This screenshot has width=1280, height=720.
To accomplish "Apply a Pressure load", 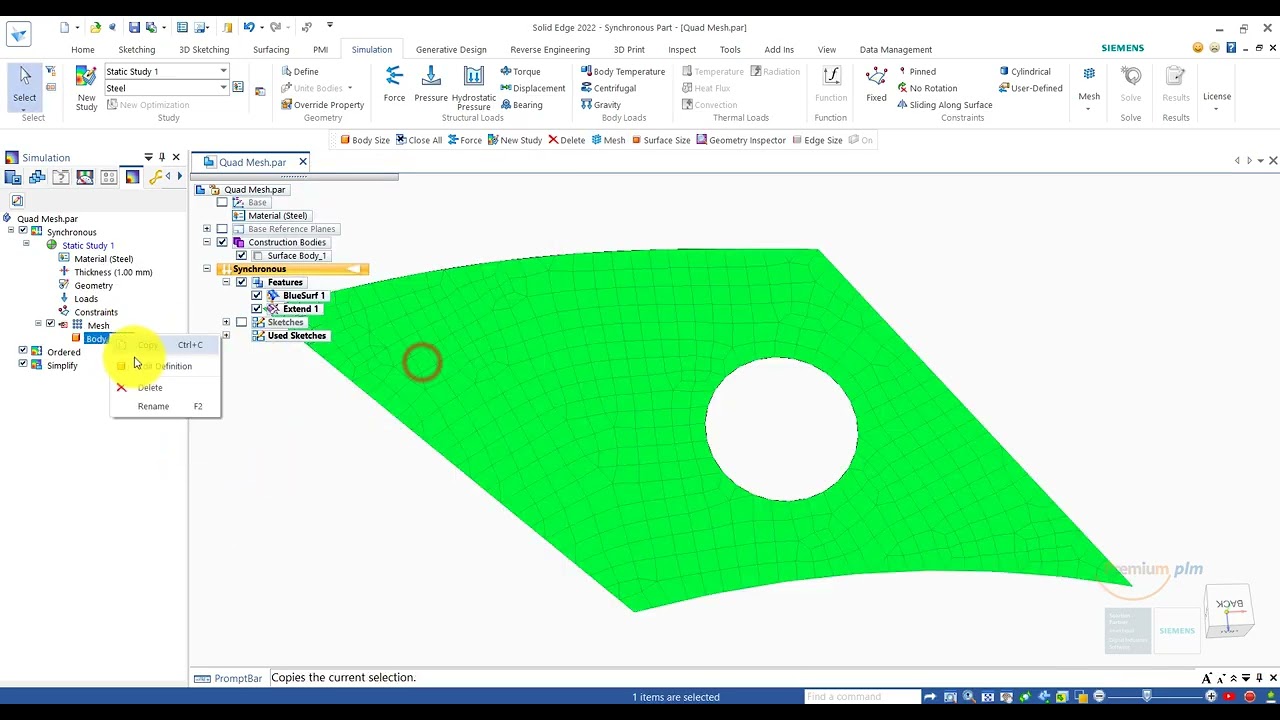I will pyautogui.click(x=431, y=84).
